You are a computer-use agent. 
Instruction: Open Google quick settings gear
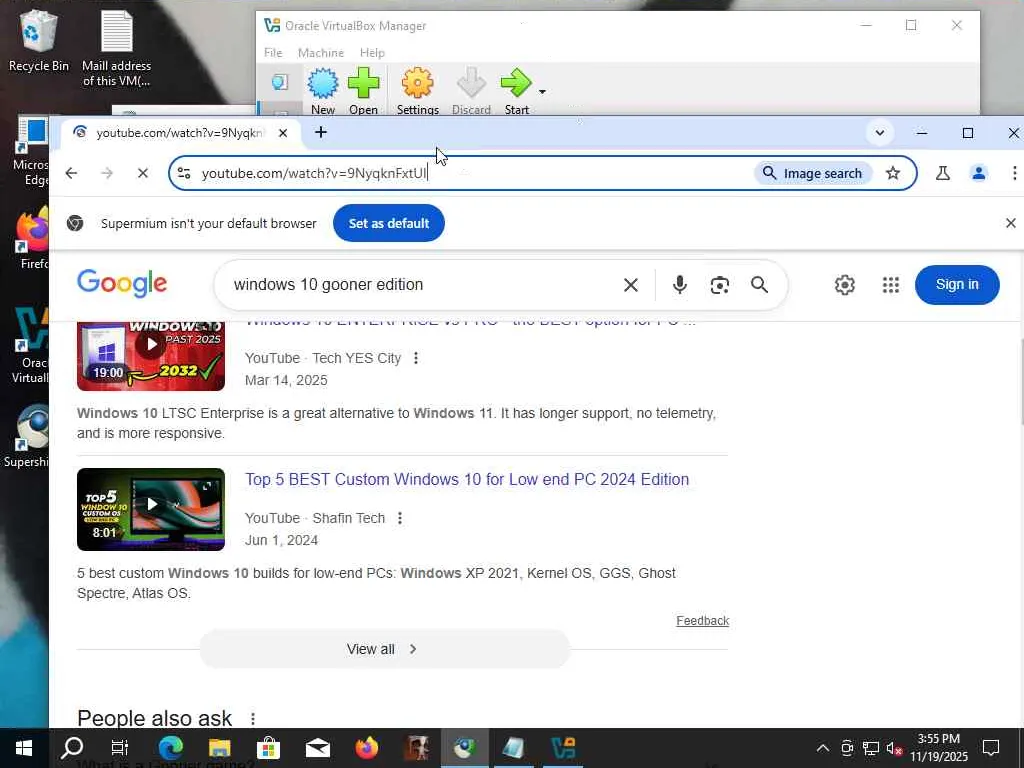click(x=844, y=285)
